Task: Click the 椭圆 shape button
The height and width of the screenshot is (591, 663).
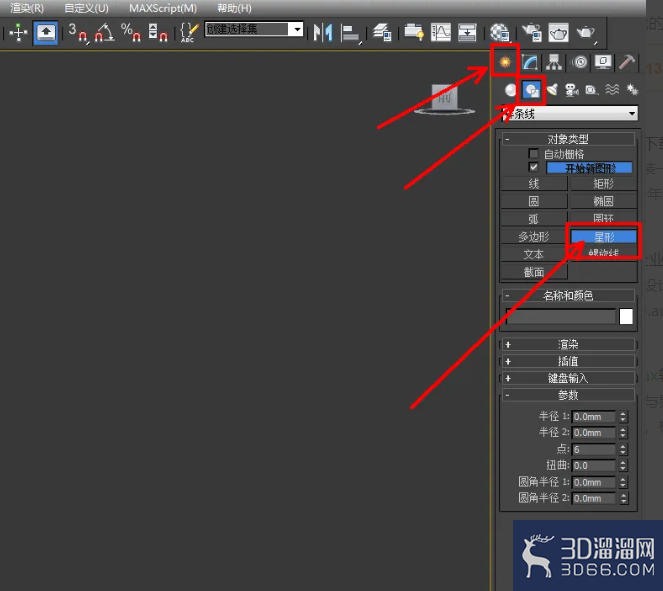Action: (x=603, y=201)
